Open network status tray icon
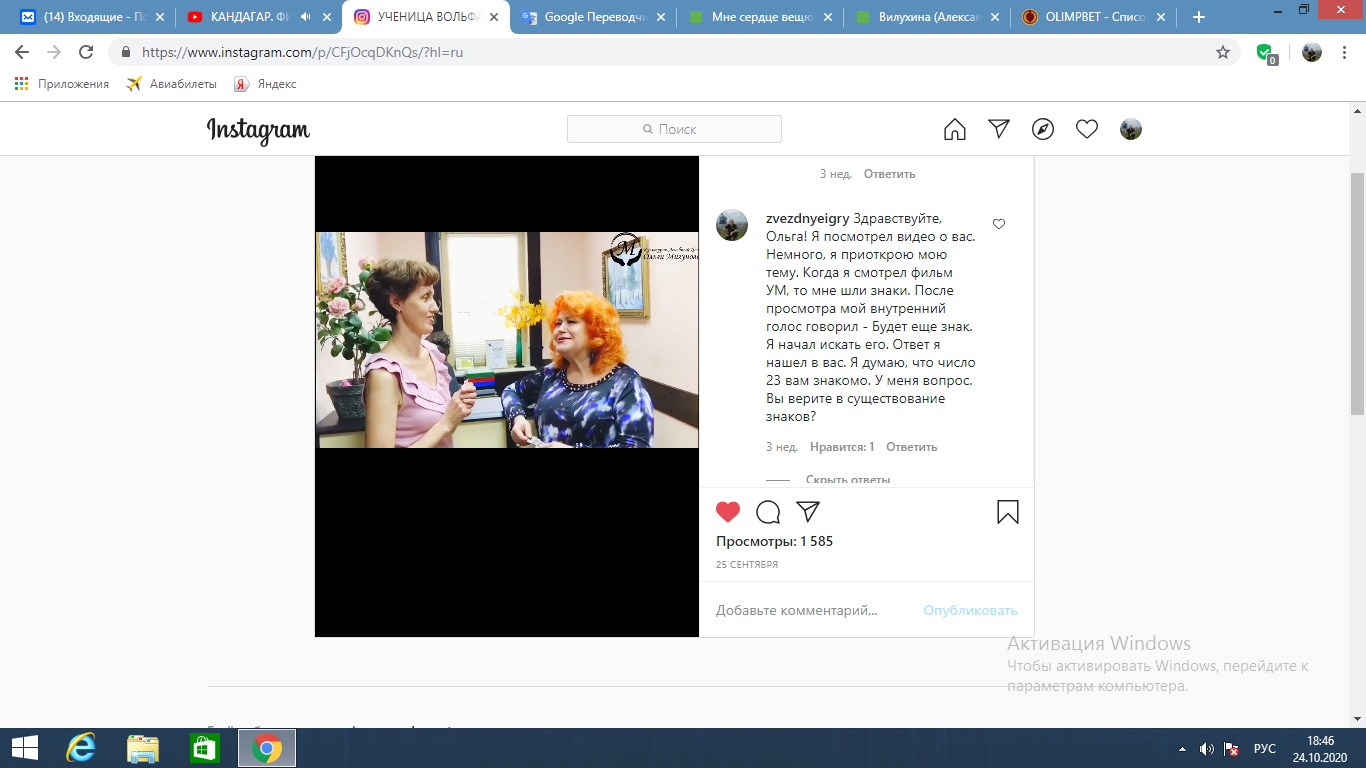The width and height of the screenshot is (1366, 768). [1232, 748]
